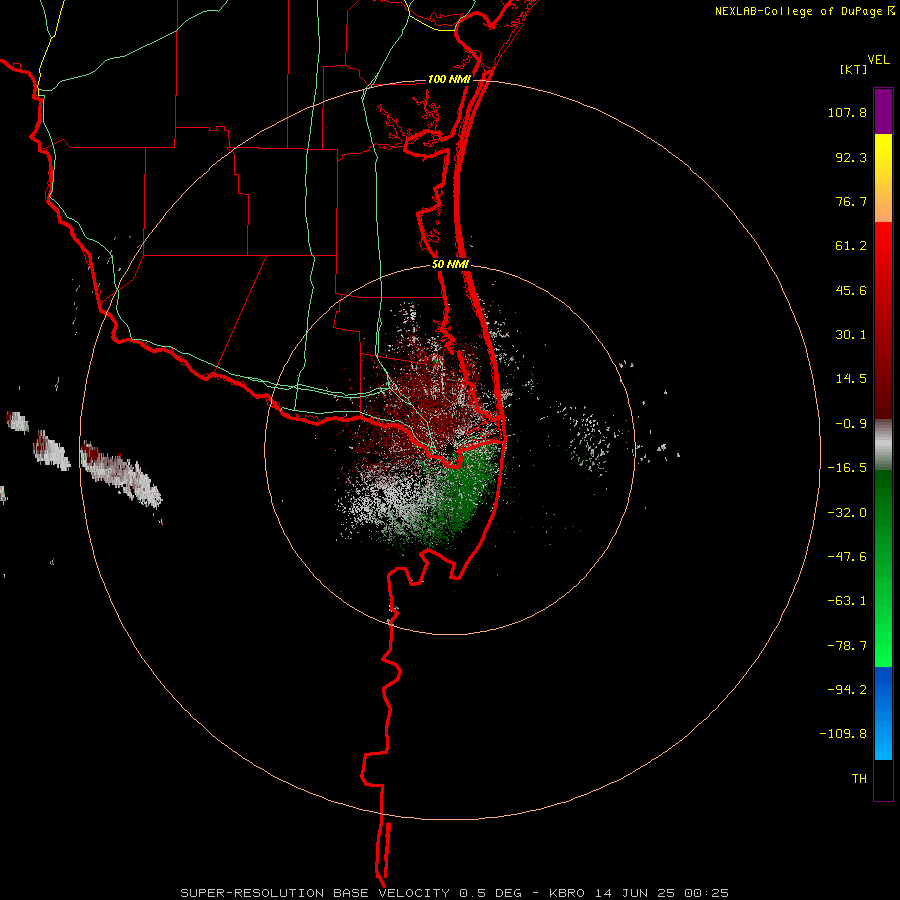Pick the gray near-zero segment of color bar

click(x=883, y=445)
